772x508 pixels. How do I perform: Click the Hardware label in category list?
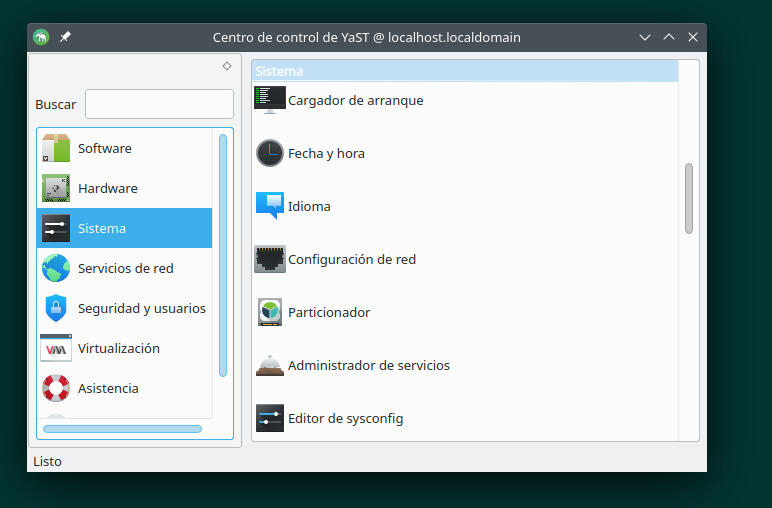click(108, 188)
